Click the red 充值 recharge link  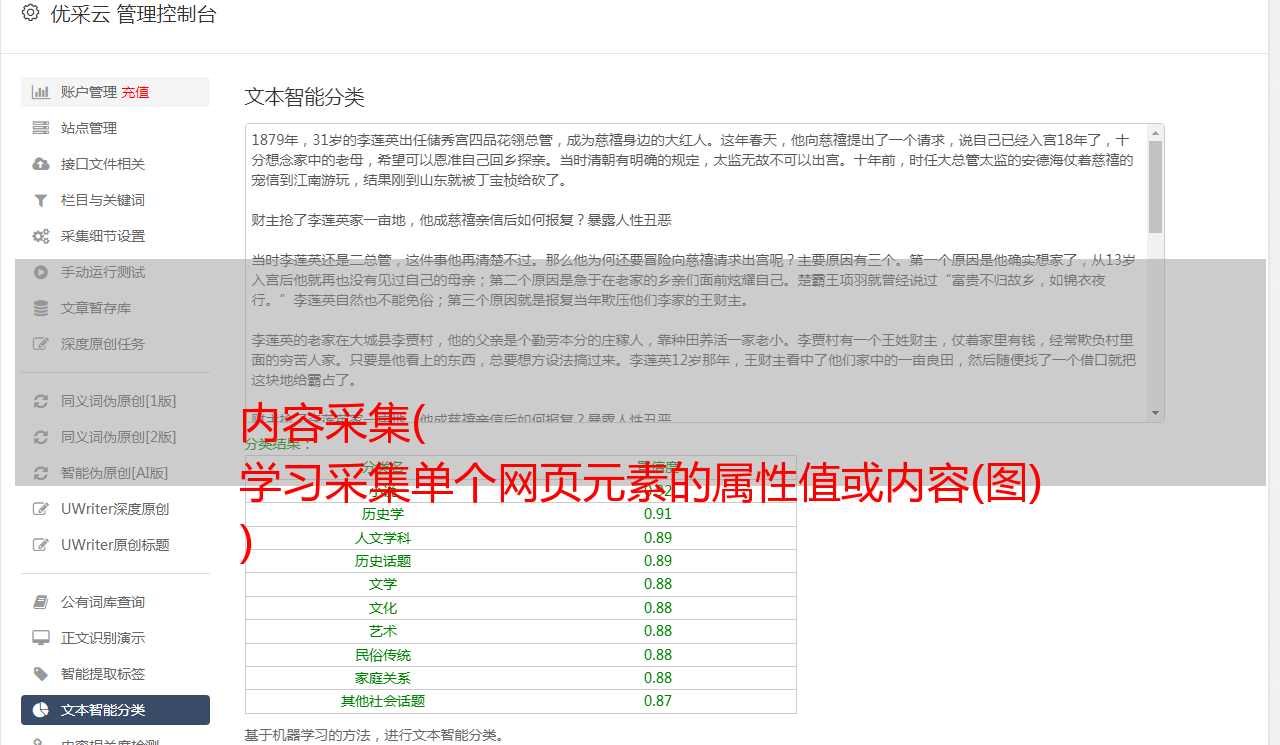coord(135,92)
